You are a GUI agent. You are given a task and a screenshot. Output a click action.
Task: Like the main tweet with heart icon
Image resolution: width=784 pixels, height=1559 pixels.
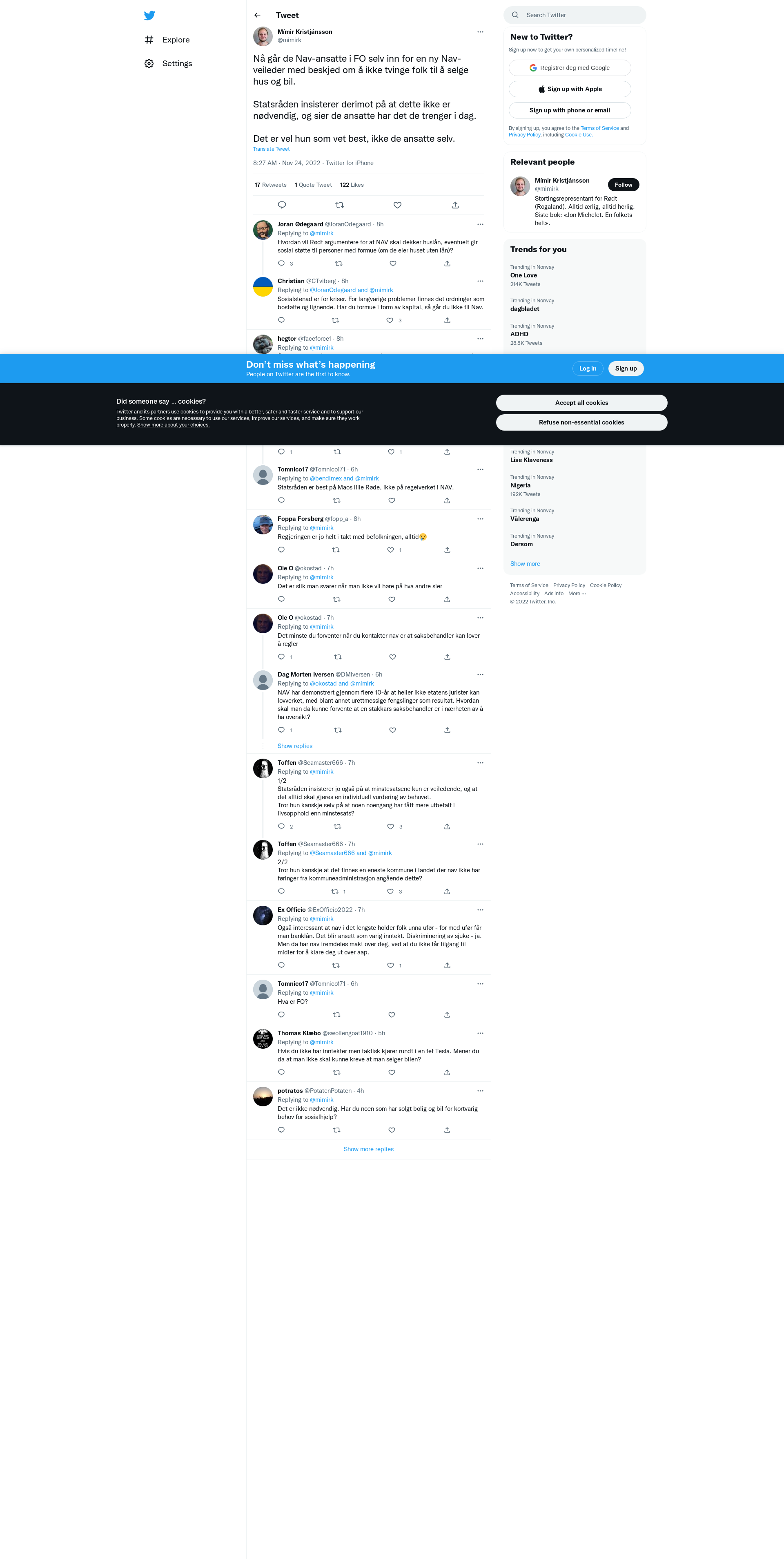coord(397,205)
